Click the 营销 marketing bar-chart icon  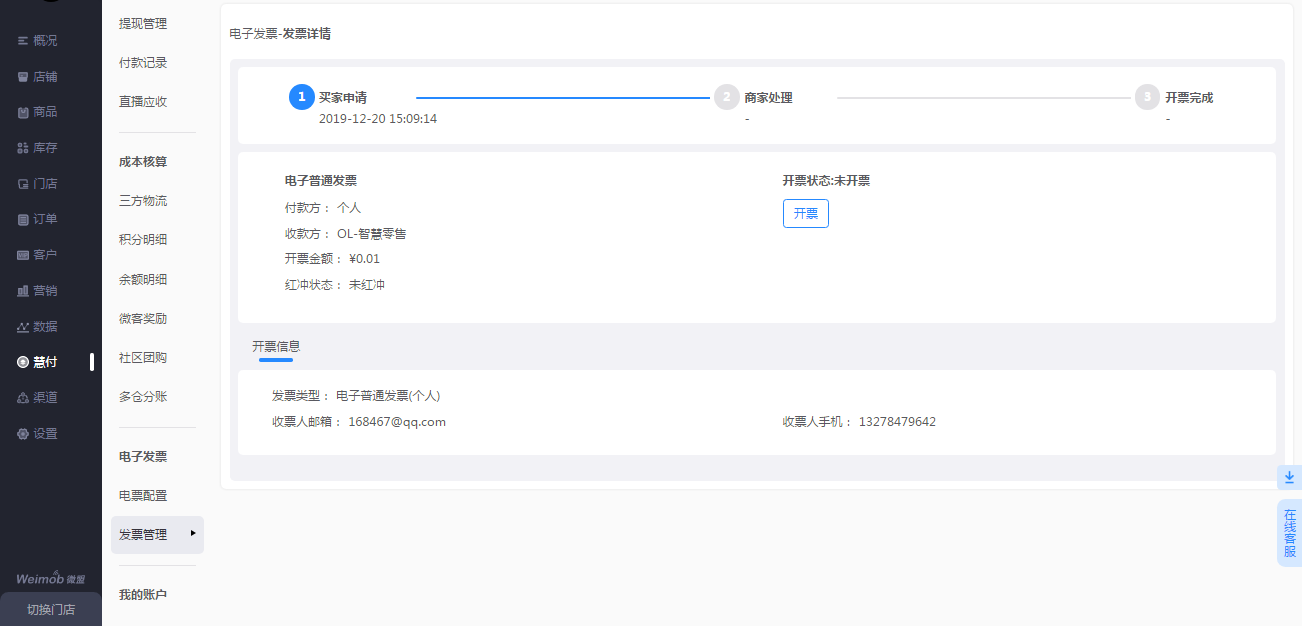tap(23, 291)
